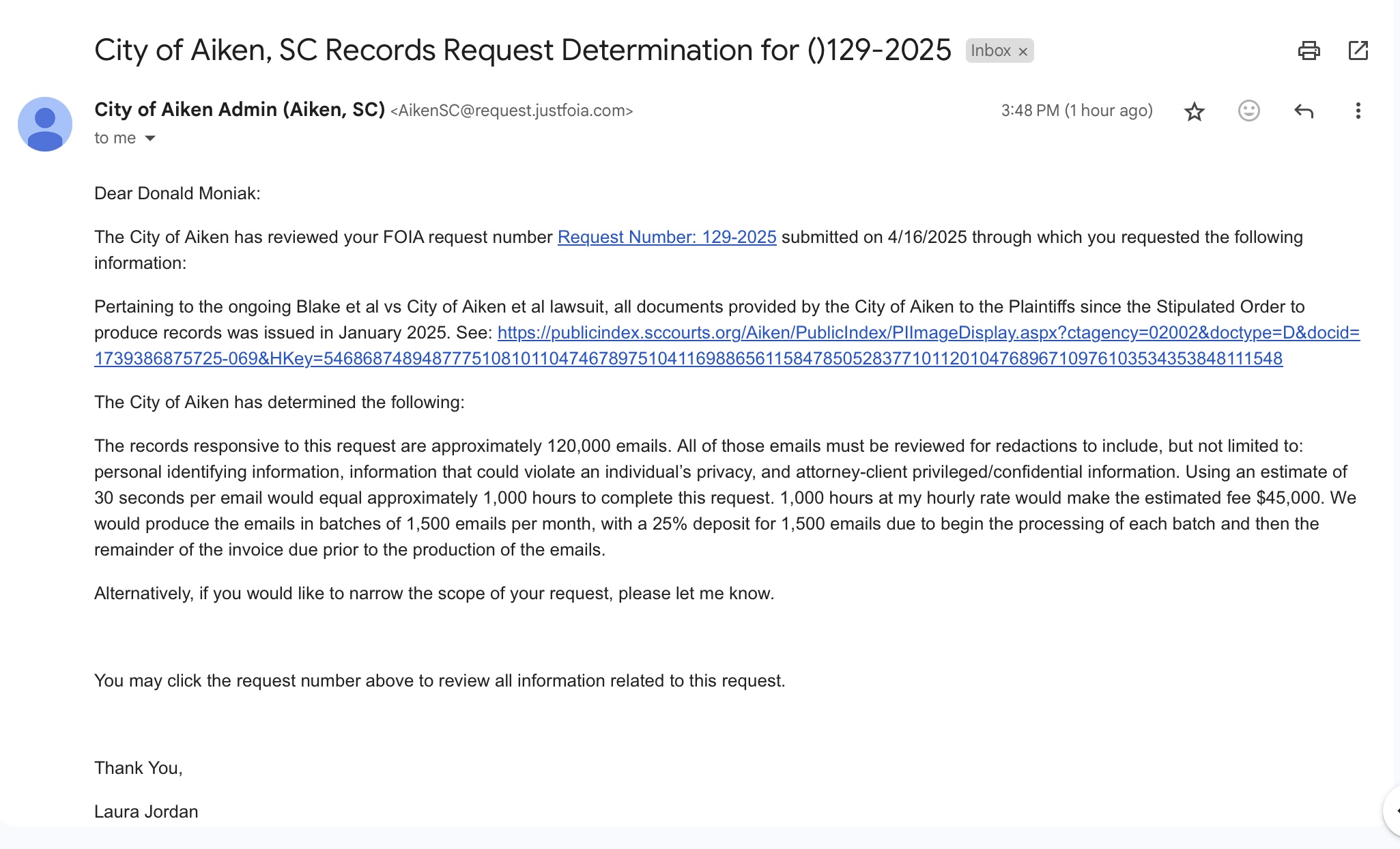Click sender name City of Aiken Admin
The image size is (1400, 849).
(239, 109)
